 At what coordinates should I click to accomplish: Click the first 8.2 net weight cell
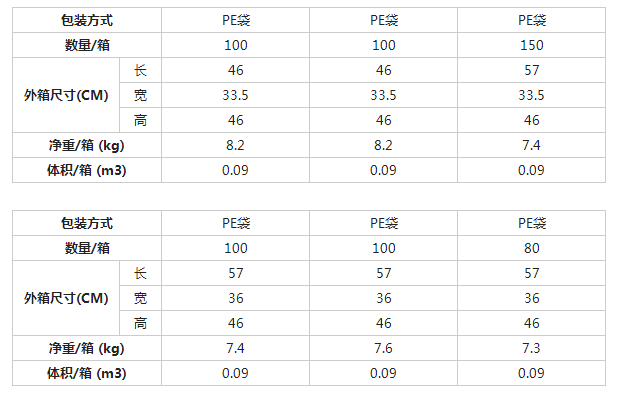tap(235, 145)
